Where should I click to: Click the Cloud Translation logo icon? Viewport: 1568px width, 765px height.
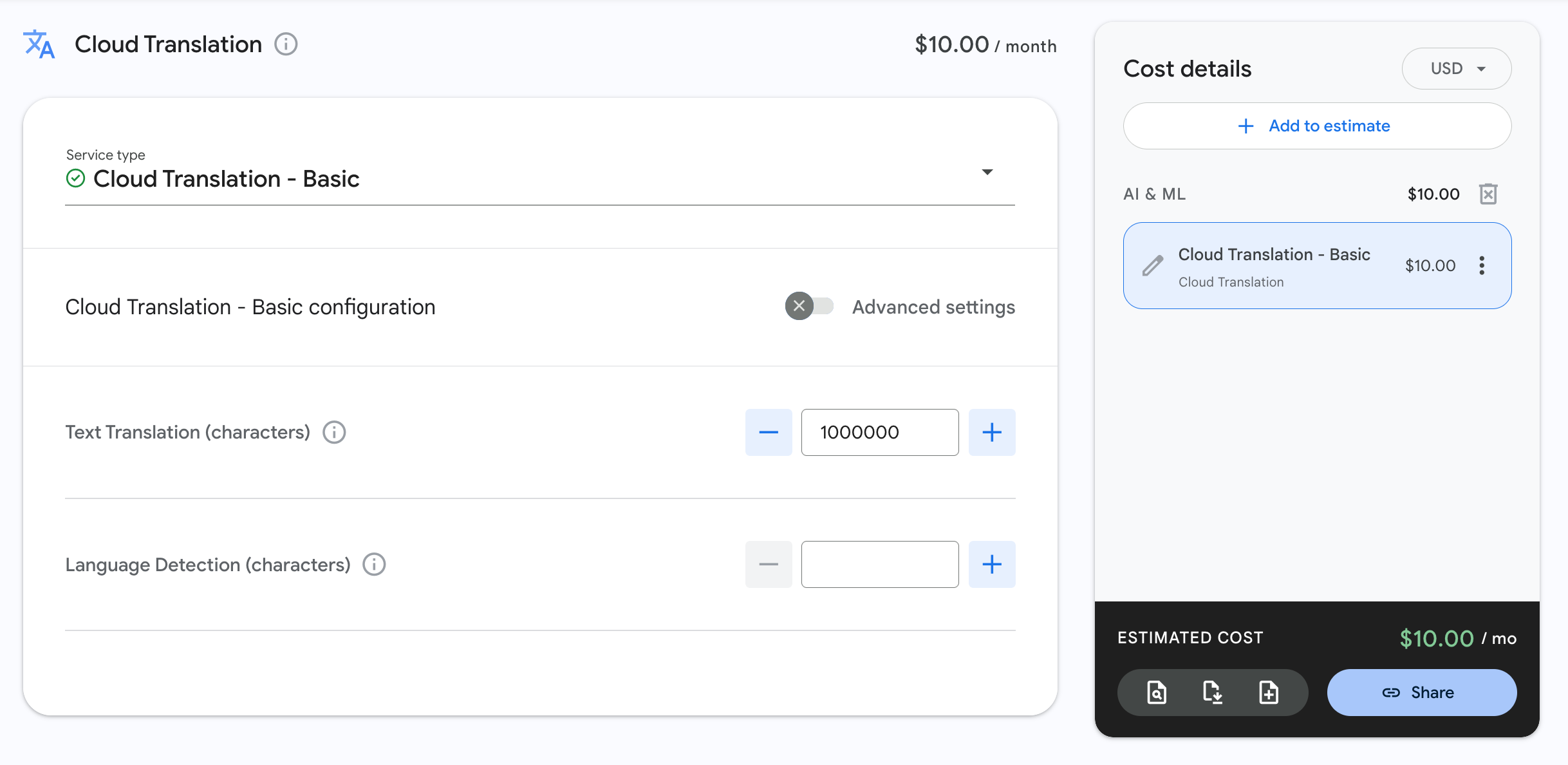coord(39,44)
